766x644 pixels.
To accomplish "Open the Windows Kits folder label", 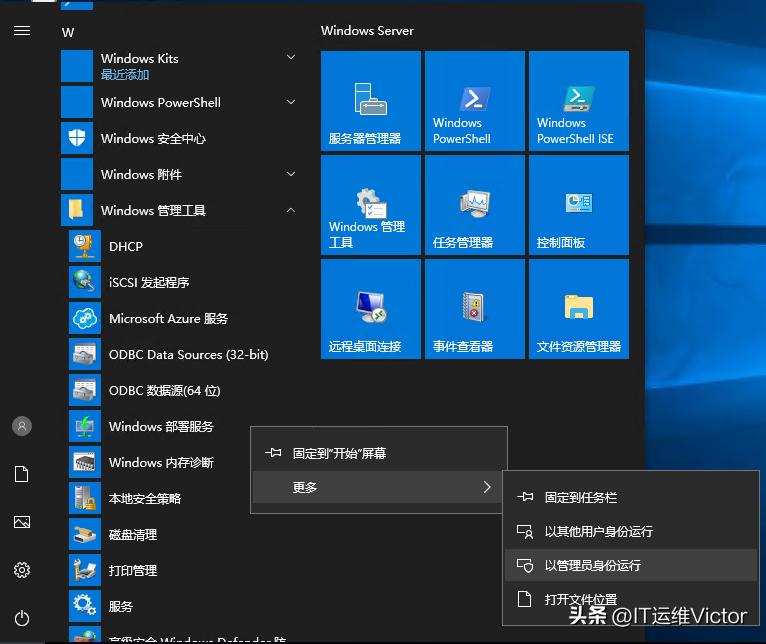I will [140, 59].
